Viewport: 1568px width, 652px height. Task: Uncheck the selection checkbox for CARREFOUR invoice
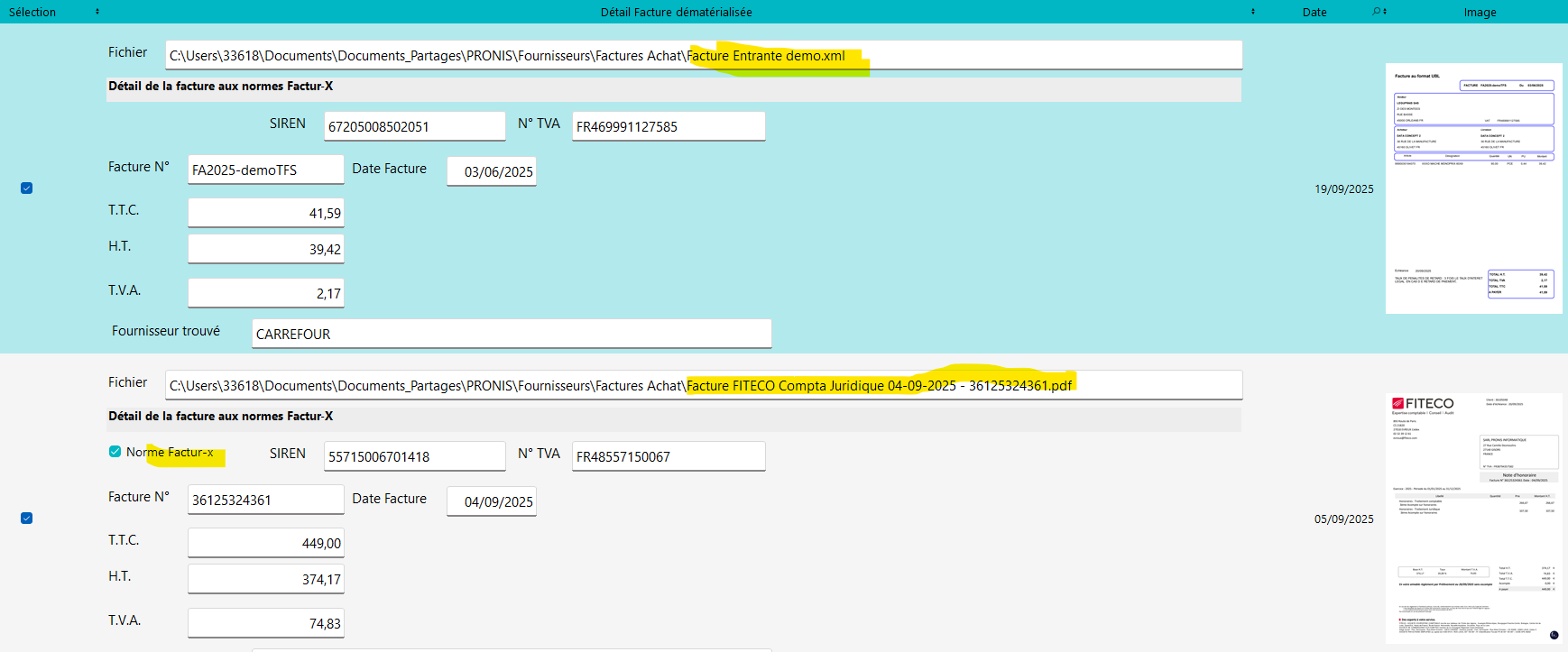(26, 188)
